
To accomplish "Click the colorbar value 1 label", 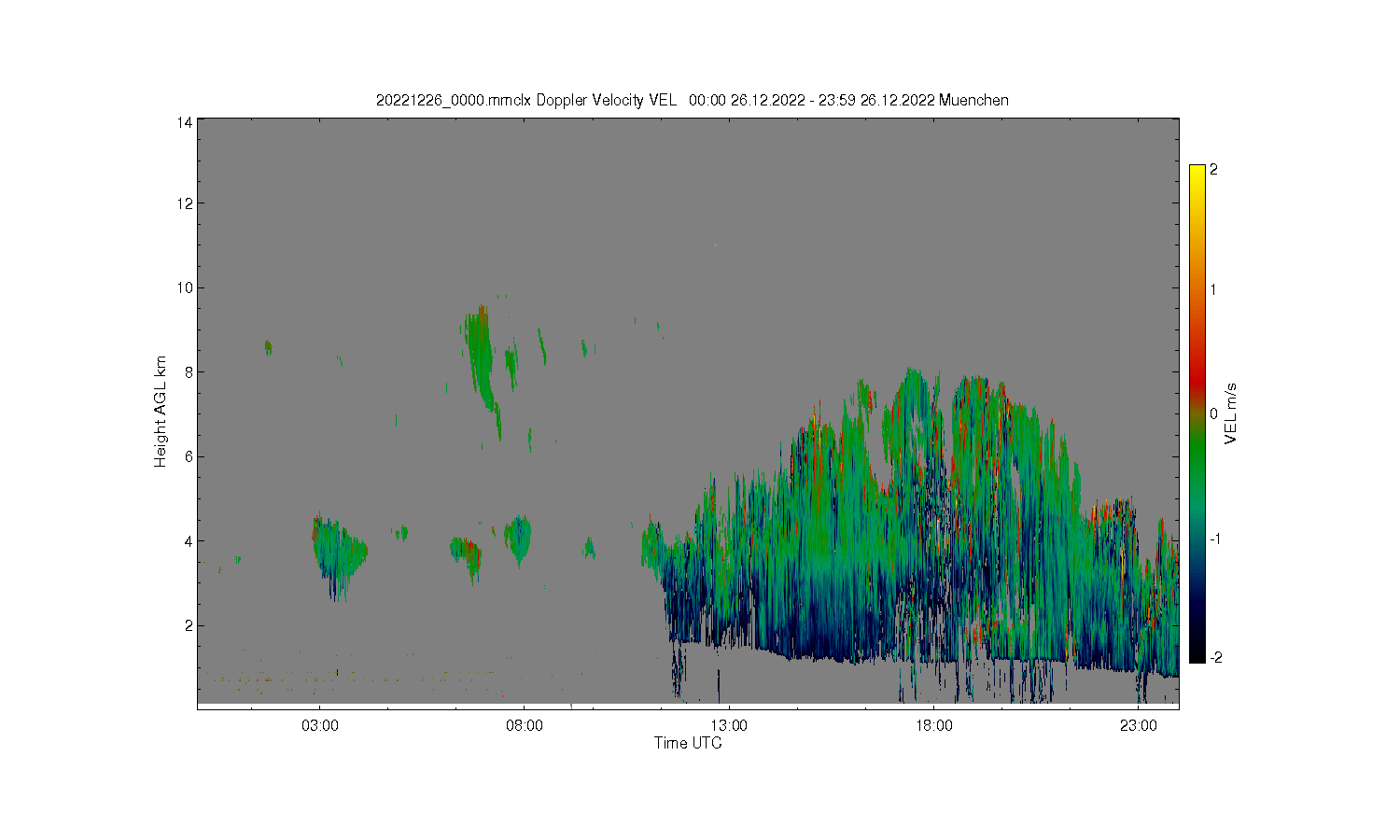I will 1213,289.
